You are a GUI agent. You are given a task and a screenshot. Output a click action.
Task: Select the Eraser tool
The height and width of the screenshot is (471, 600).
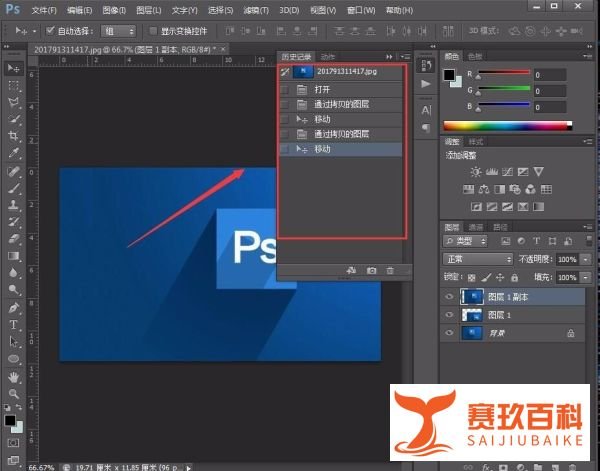13,239
